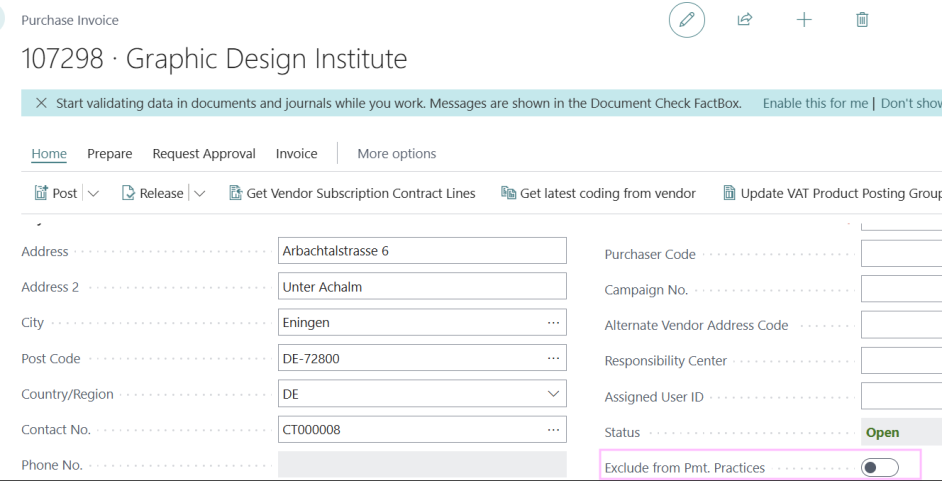Click the Assigned User ID field
The width and height of the screenshot is (942, 481).
tap(901, 396)
